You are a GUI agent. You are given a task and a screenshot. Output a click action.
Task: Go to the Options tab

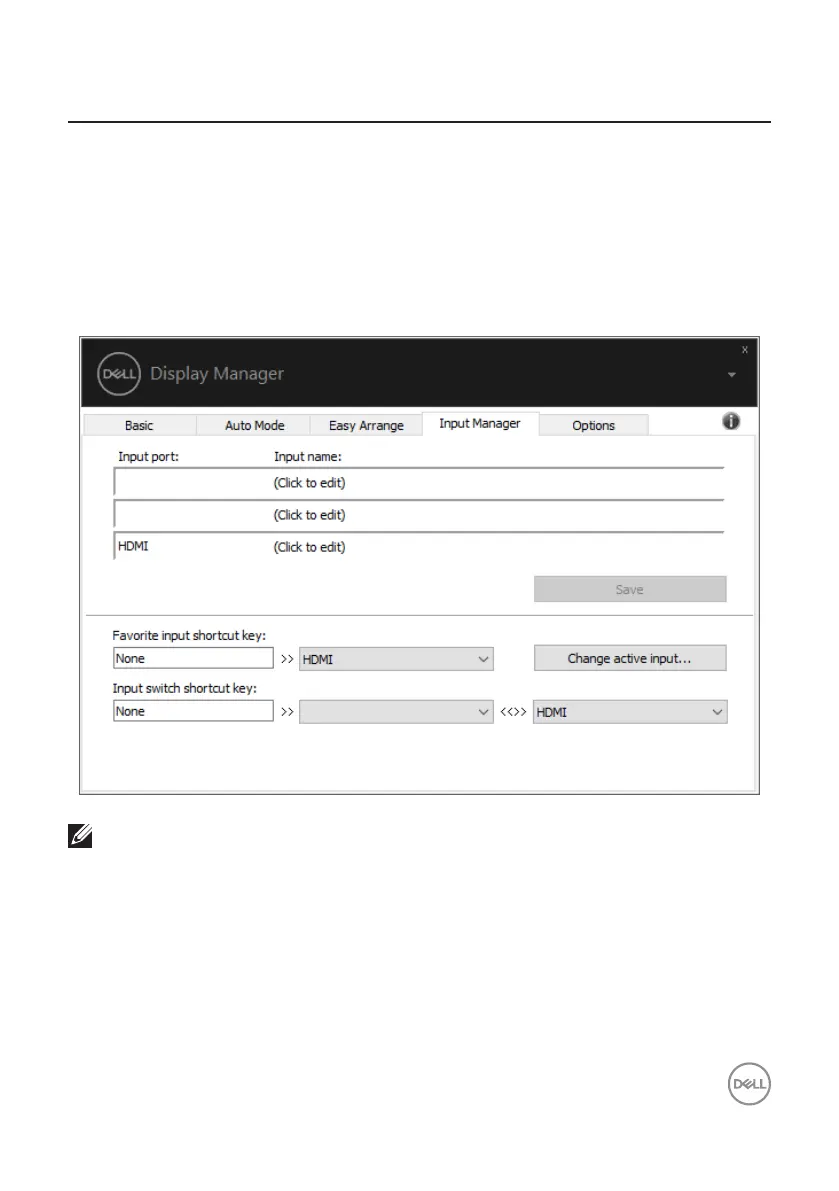594,425
